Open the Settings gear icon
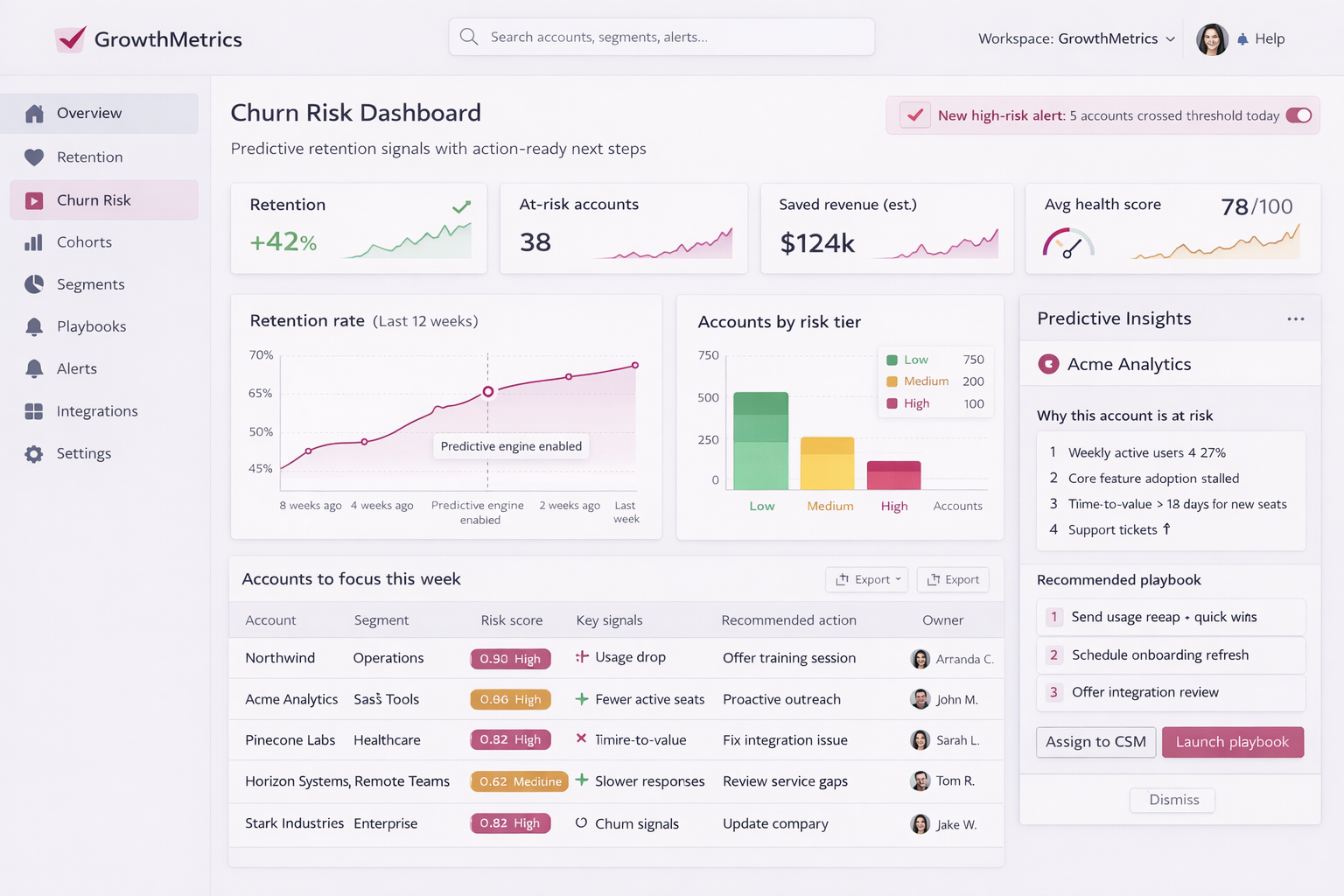Image resolution: width=1344 pixels, height=896 pixels. 33,453
